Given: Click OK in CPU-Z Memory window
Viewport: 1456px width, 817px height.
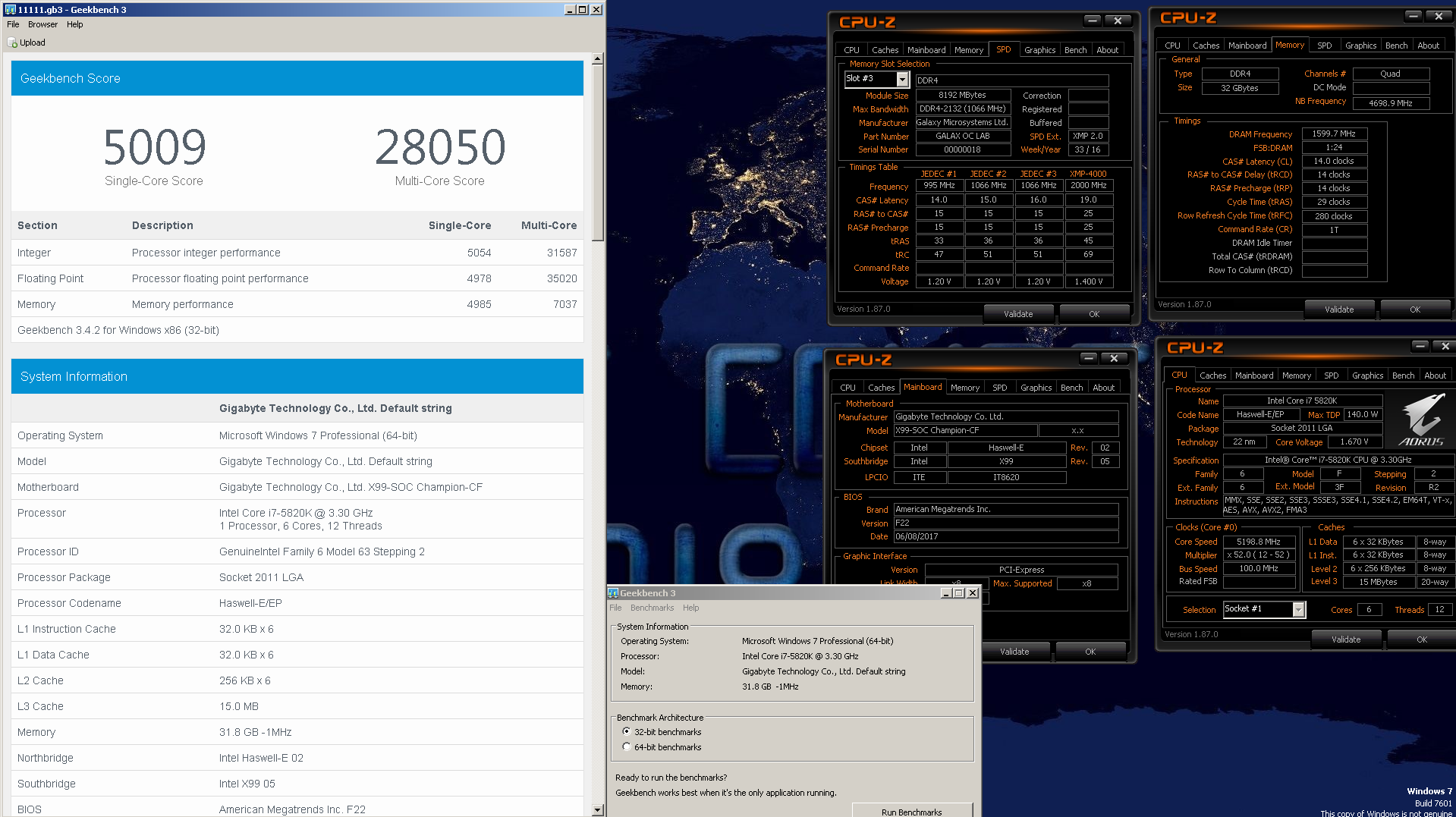Looking at the screenshot, I should point(1414,310).
